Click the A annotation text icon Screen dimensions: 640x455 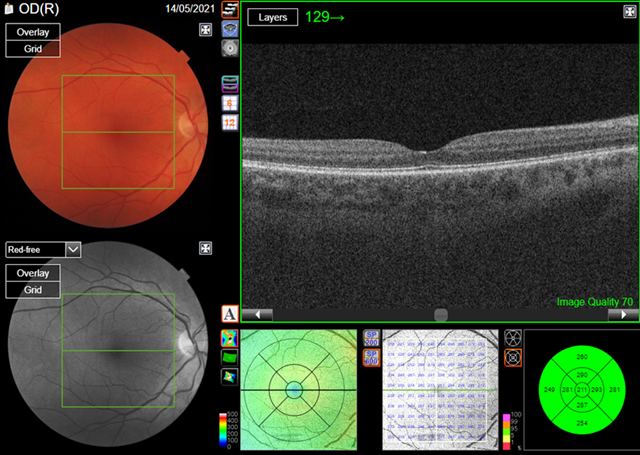click(229, 313)
